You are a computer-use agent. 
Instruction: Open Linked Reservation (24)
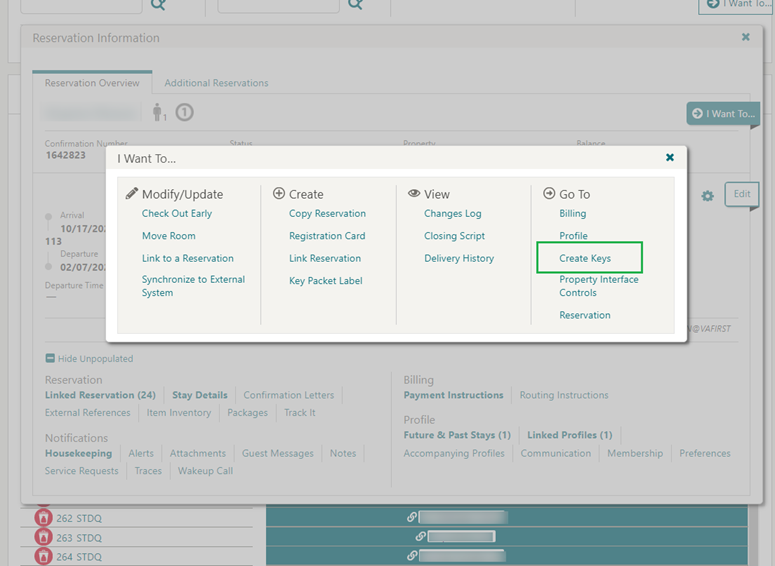coord(100,395)
